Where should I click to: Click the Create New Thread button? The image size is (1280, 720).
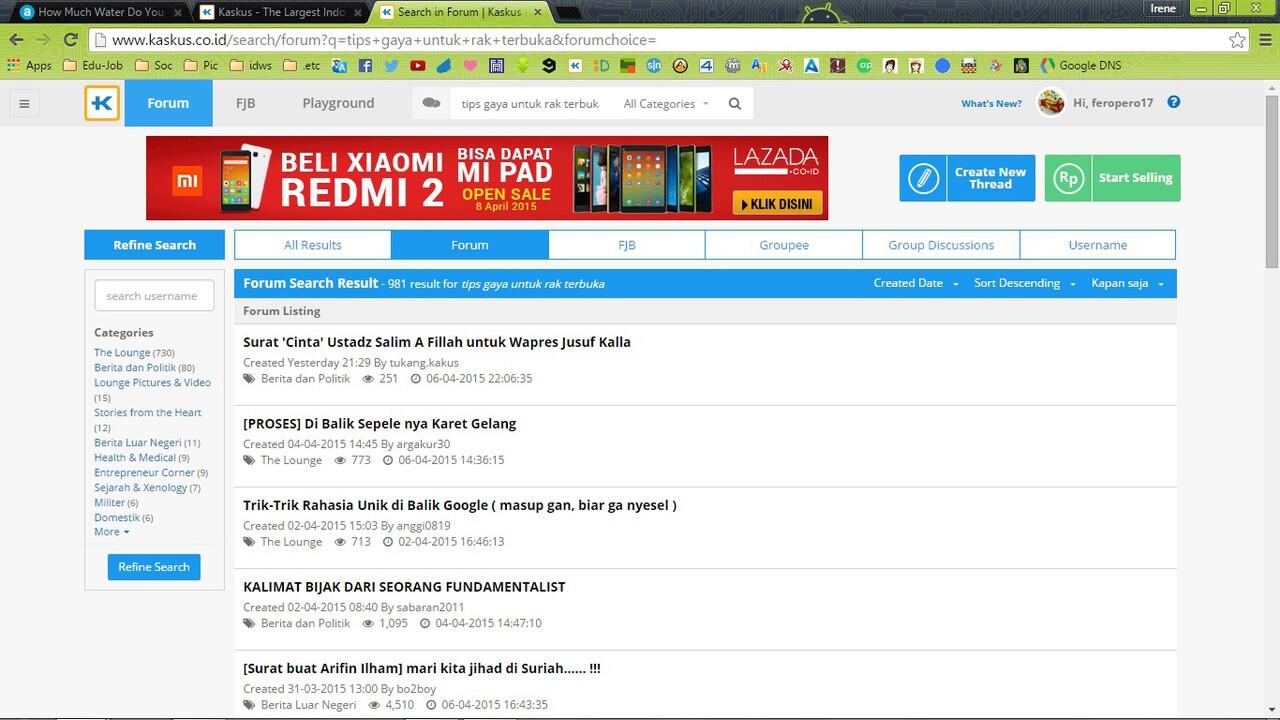(967, 178)
